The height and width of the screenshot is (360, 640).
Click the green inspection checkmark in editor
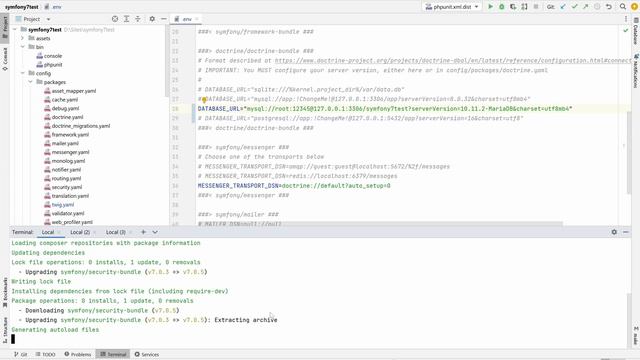[625, 31]
